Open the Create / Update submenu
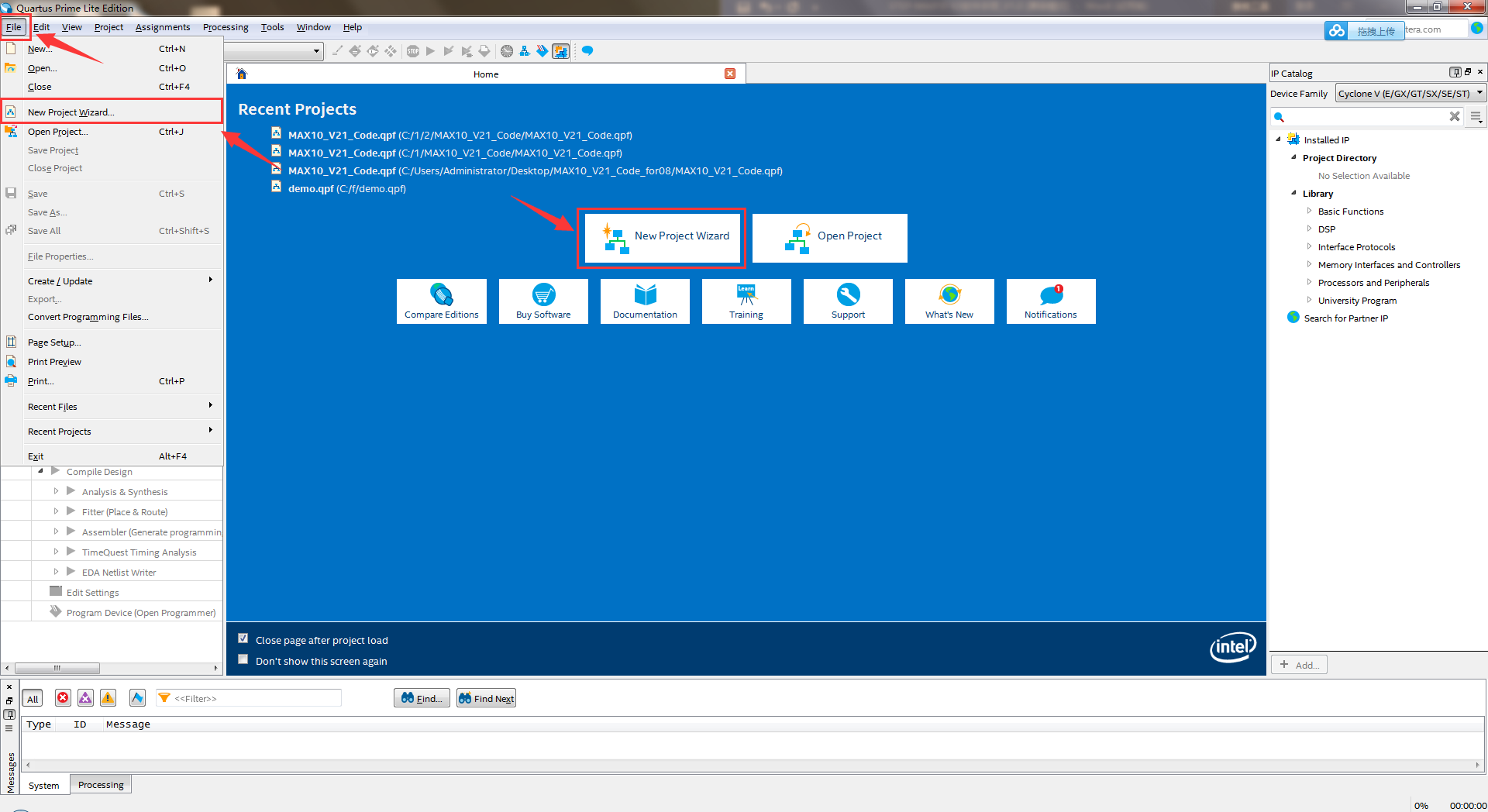This screenshot has width=1488, height=812. coord(112,281)
